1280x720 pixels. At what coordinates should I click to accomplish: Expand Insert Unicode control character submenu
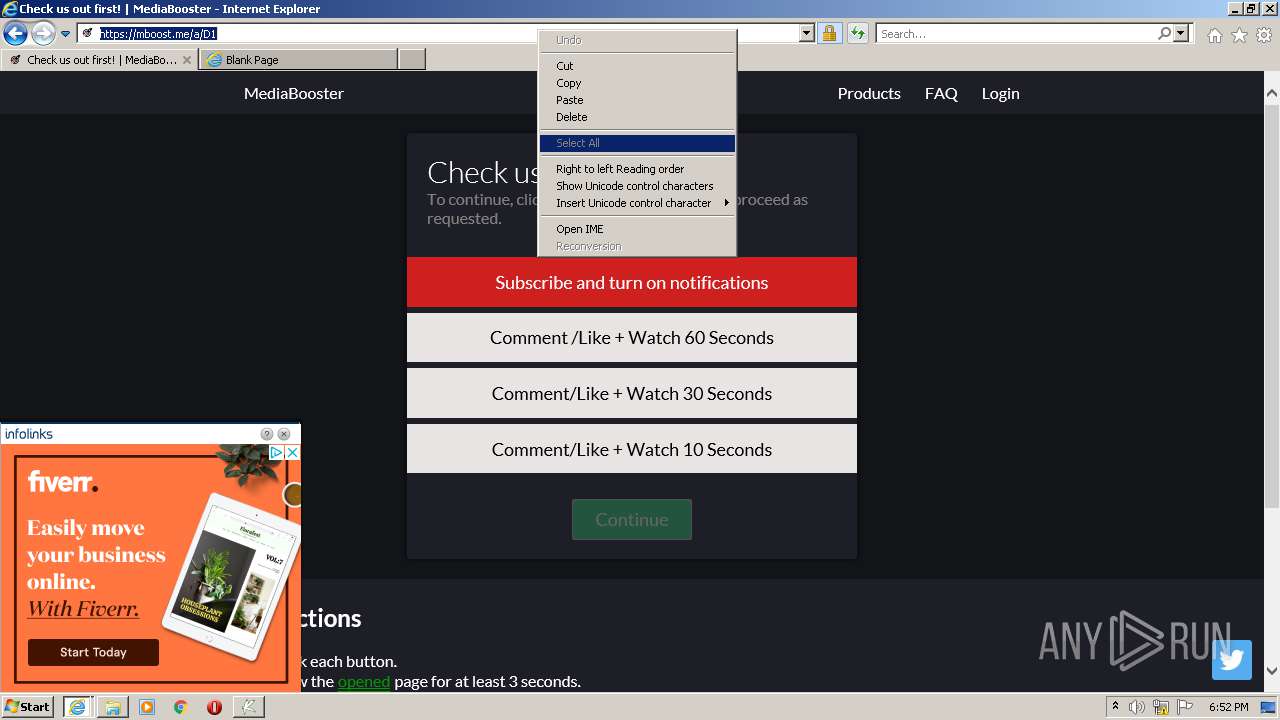tap(637, 203)
